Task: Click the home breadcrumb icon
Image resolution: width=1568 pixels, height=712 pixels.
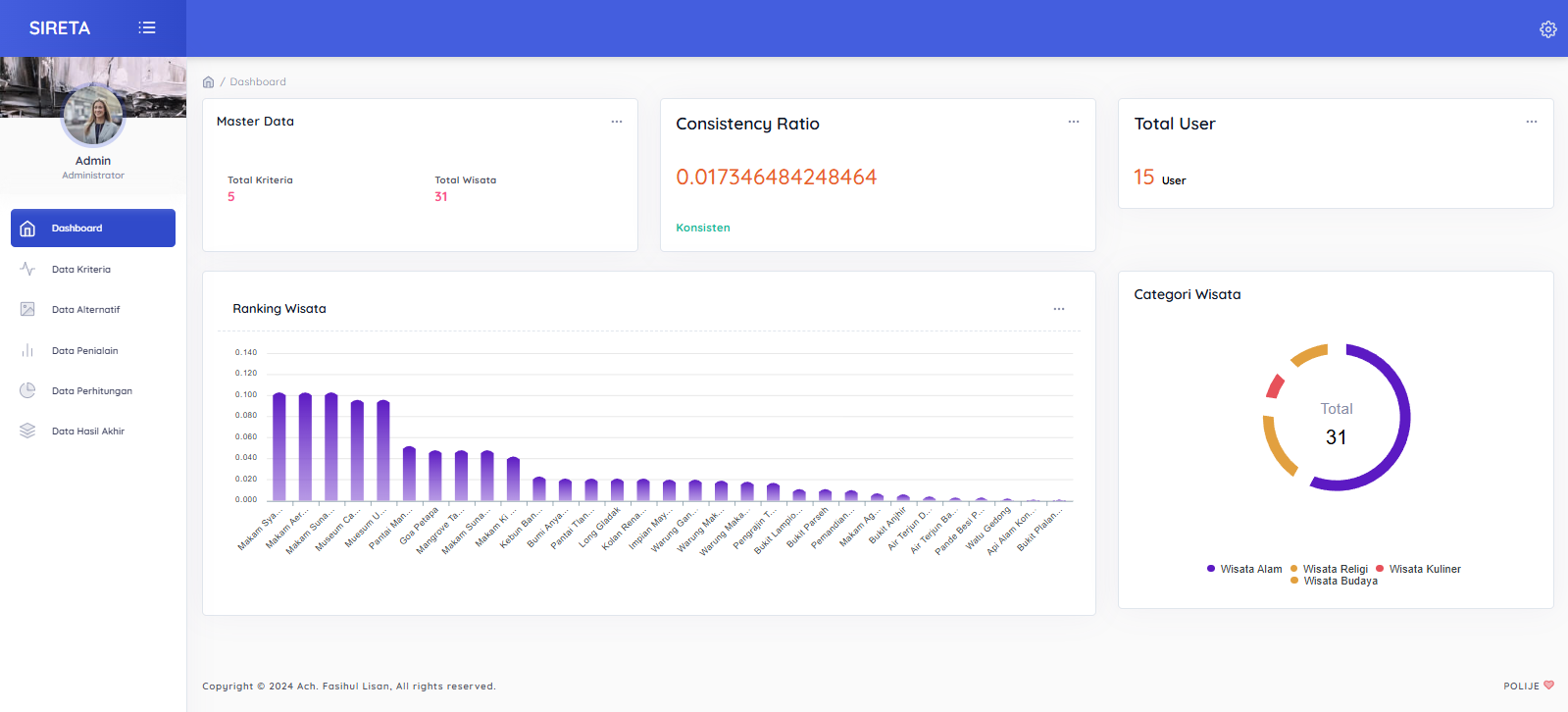Action: point(208,82)
